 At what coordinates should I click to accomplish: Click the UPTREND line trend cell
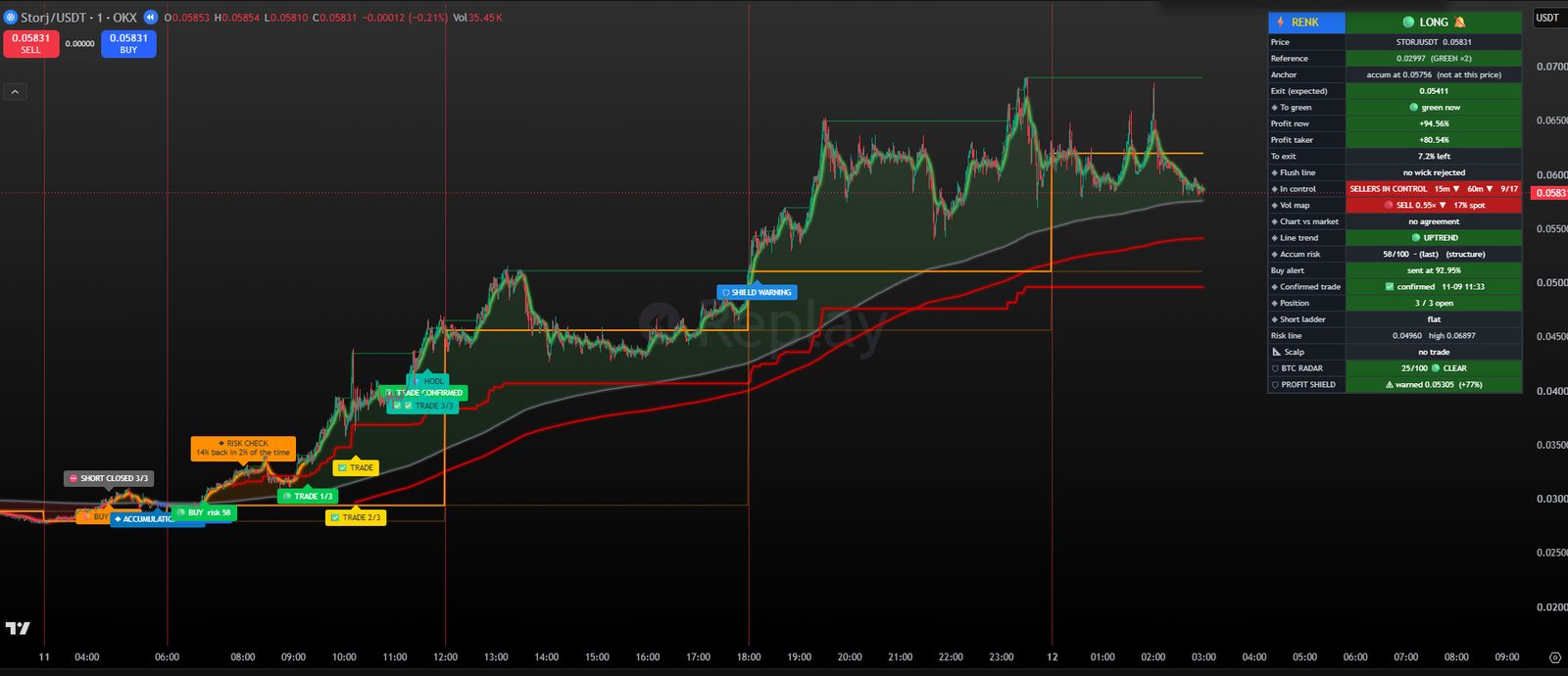(x=1434, y=238)
